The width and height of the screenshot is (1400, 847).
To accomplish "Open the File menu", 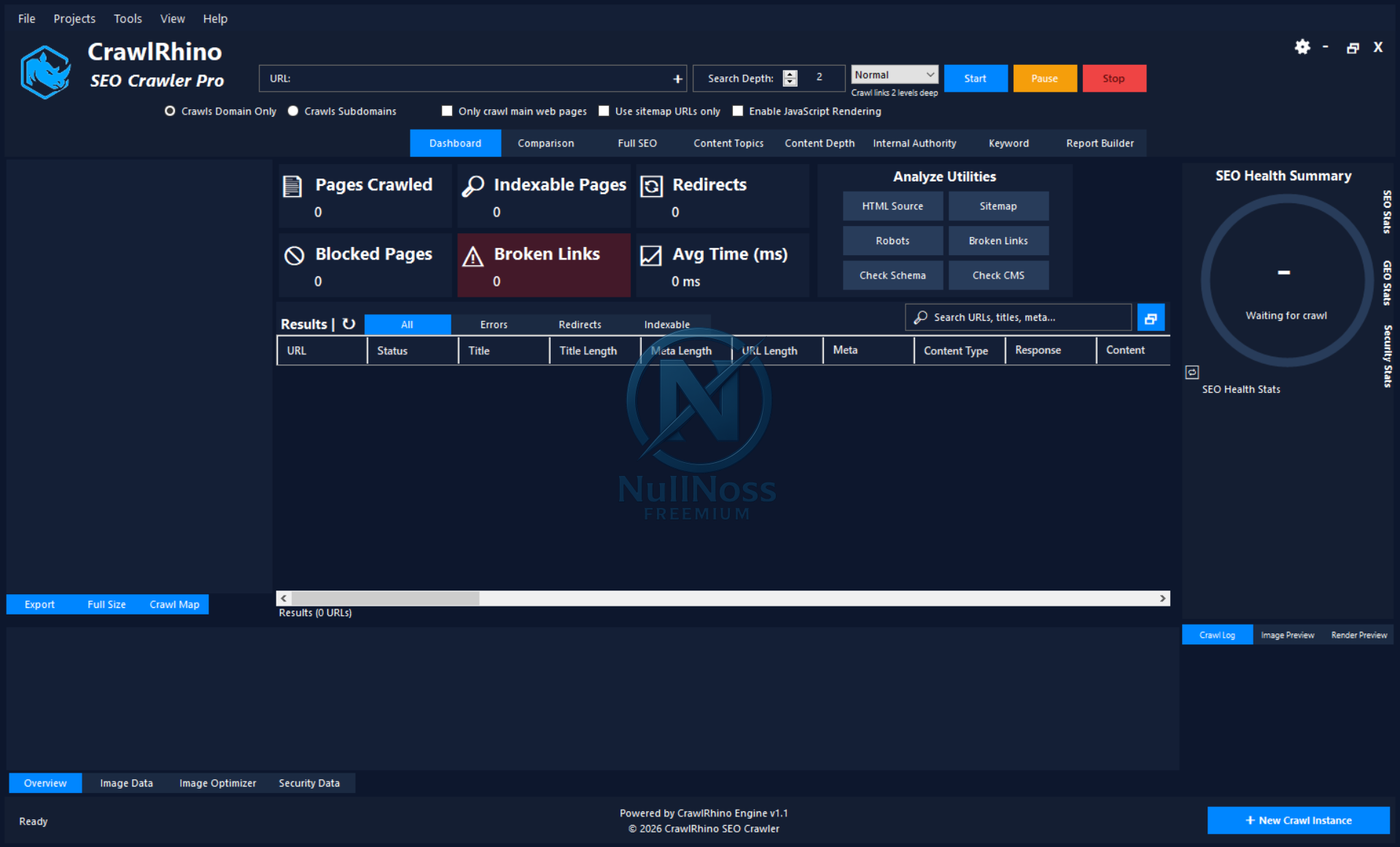I will 27,19.
